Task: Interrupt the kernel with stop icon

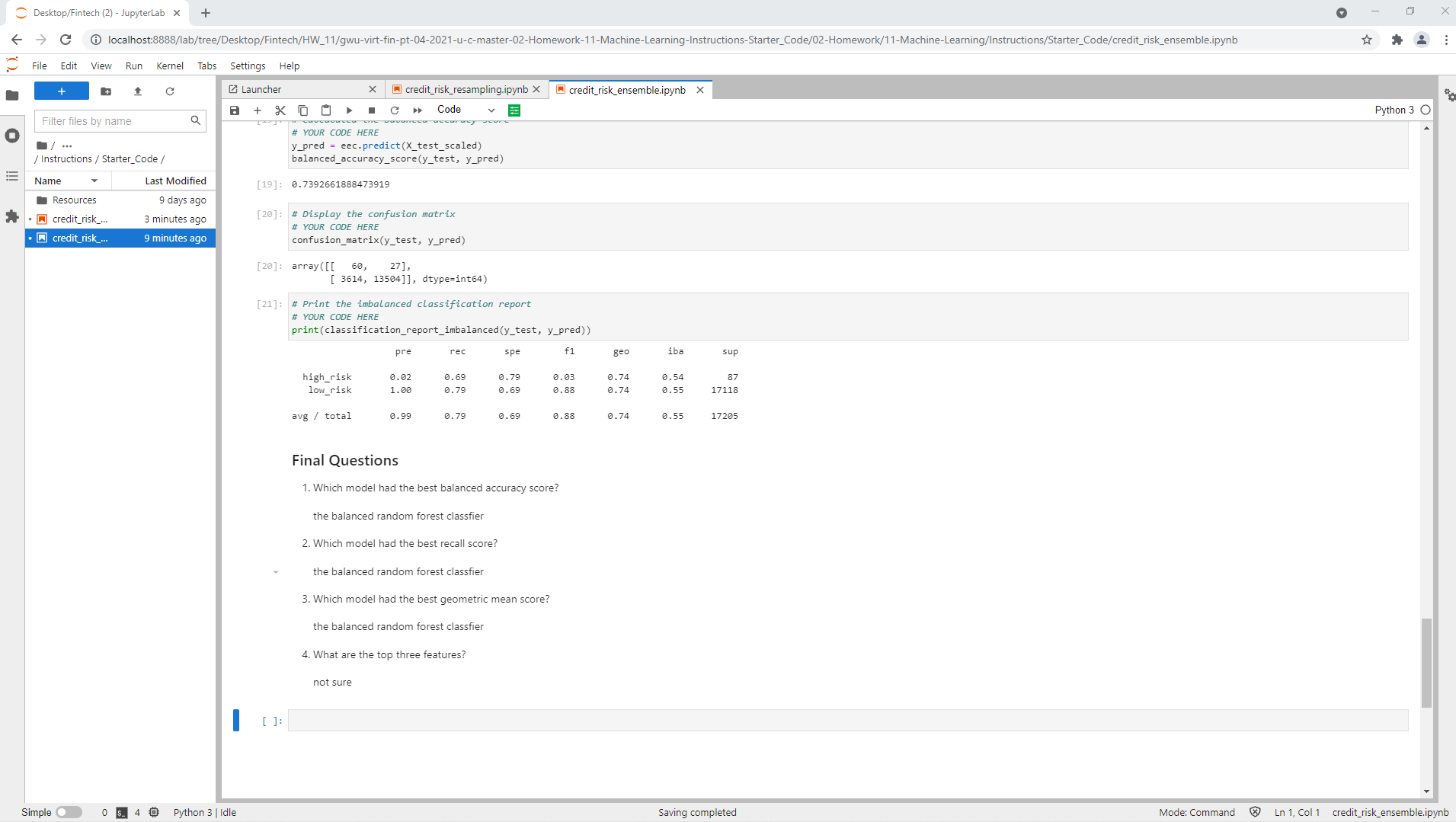Action: 372,110
